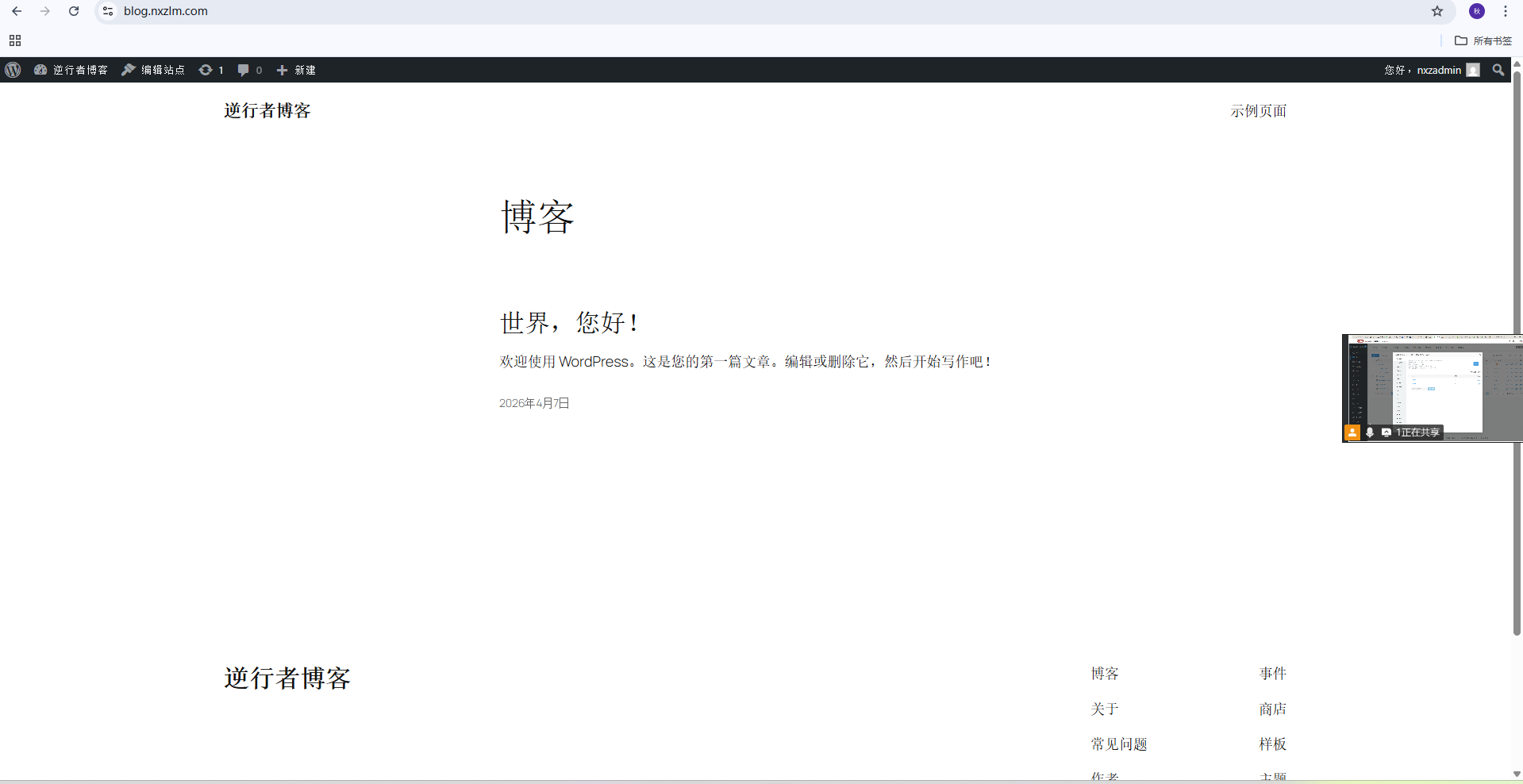
Task: Open the 示例页面 navigation link
Action: coord(1258,111)
